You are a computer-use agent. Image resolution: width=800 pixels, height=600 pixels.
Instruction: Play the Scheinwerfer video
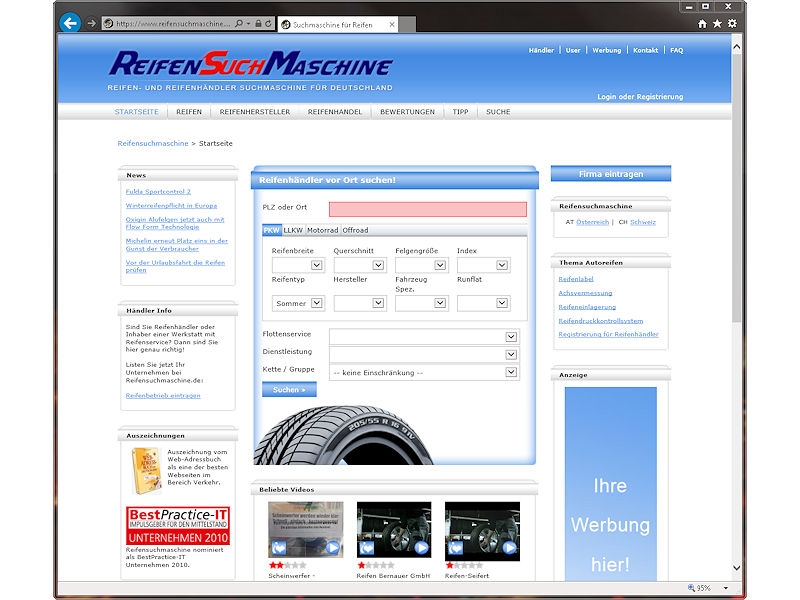(333, 548)
